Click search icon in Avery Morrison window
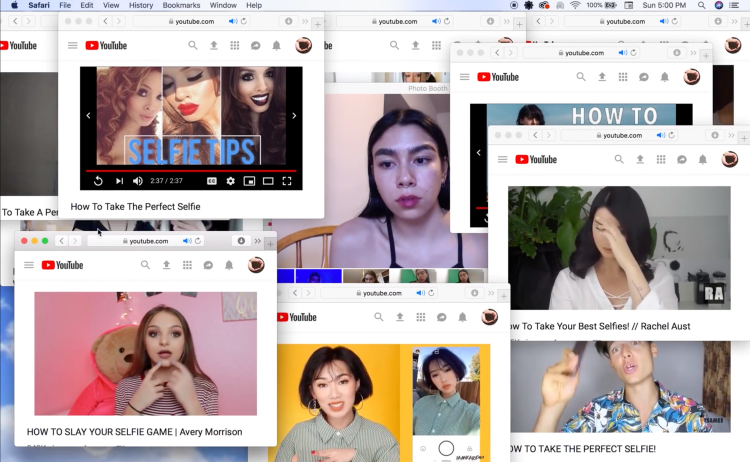The image size is (750, 462). 145,265
